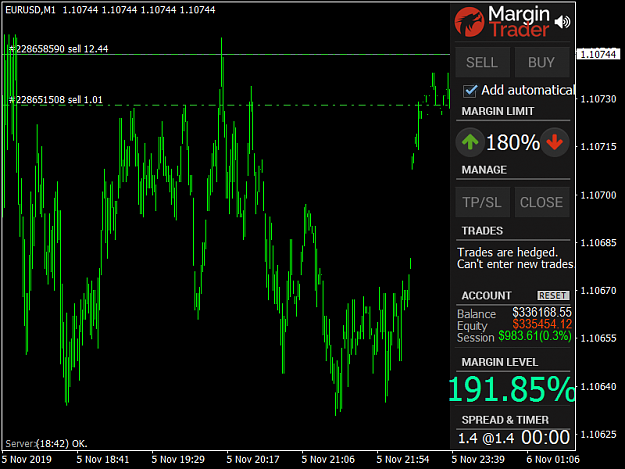Click the ACCOUNT section header
The height and width of the screenshot is (469, 625).
click(x=486, y=295)
